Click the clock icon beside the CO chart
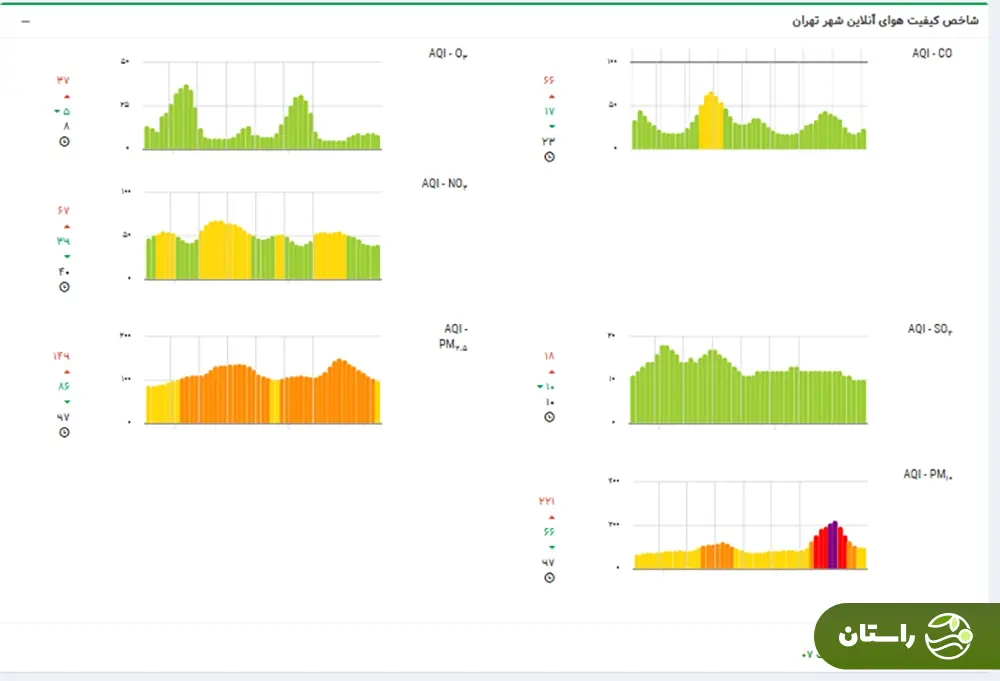1000x681 pixels. tap(549, 157)
